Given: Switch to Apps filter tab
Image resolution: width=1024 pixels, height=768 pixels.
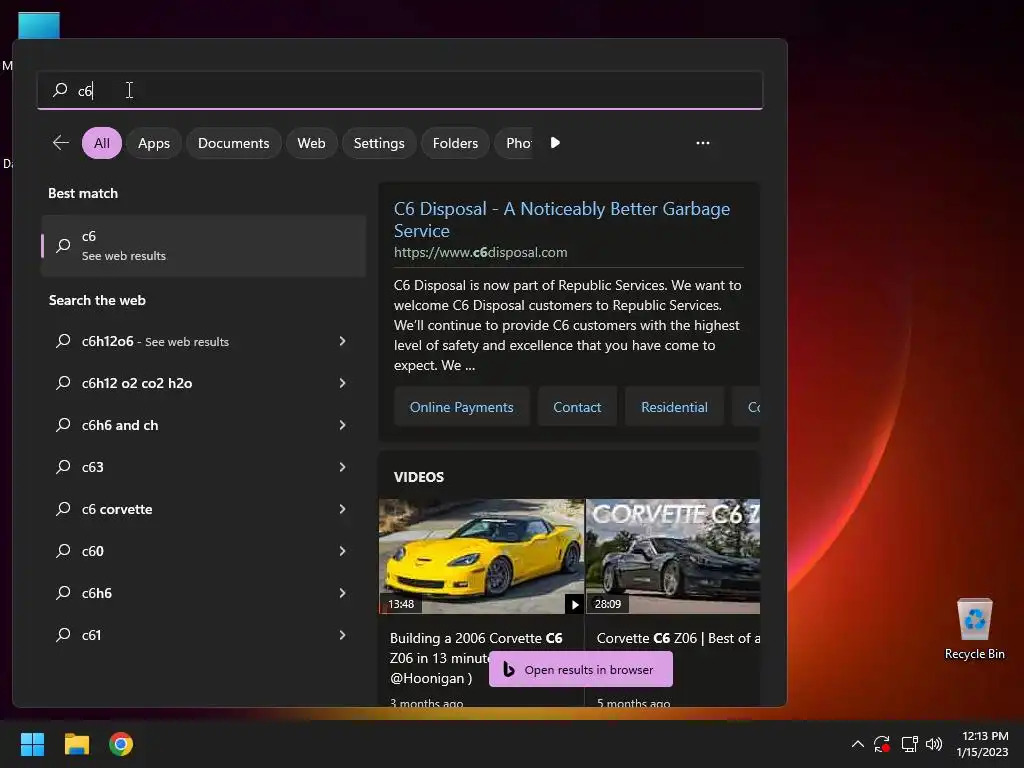Looking at the screenshot, I should 154,143.
